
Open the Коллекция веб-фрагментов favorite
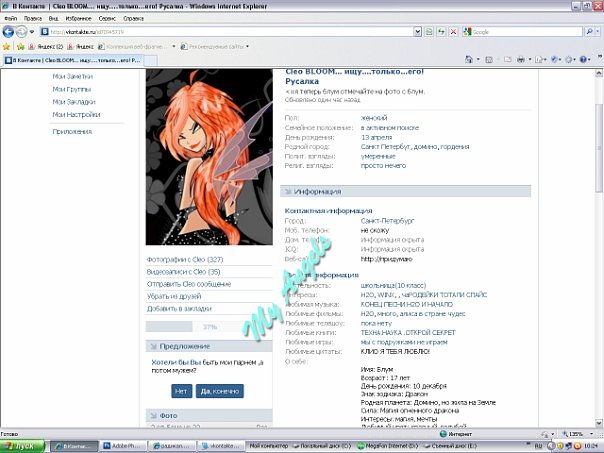[132, 47]
